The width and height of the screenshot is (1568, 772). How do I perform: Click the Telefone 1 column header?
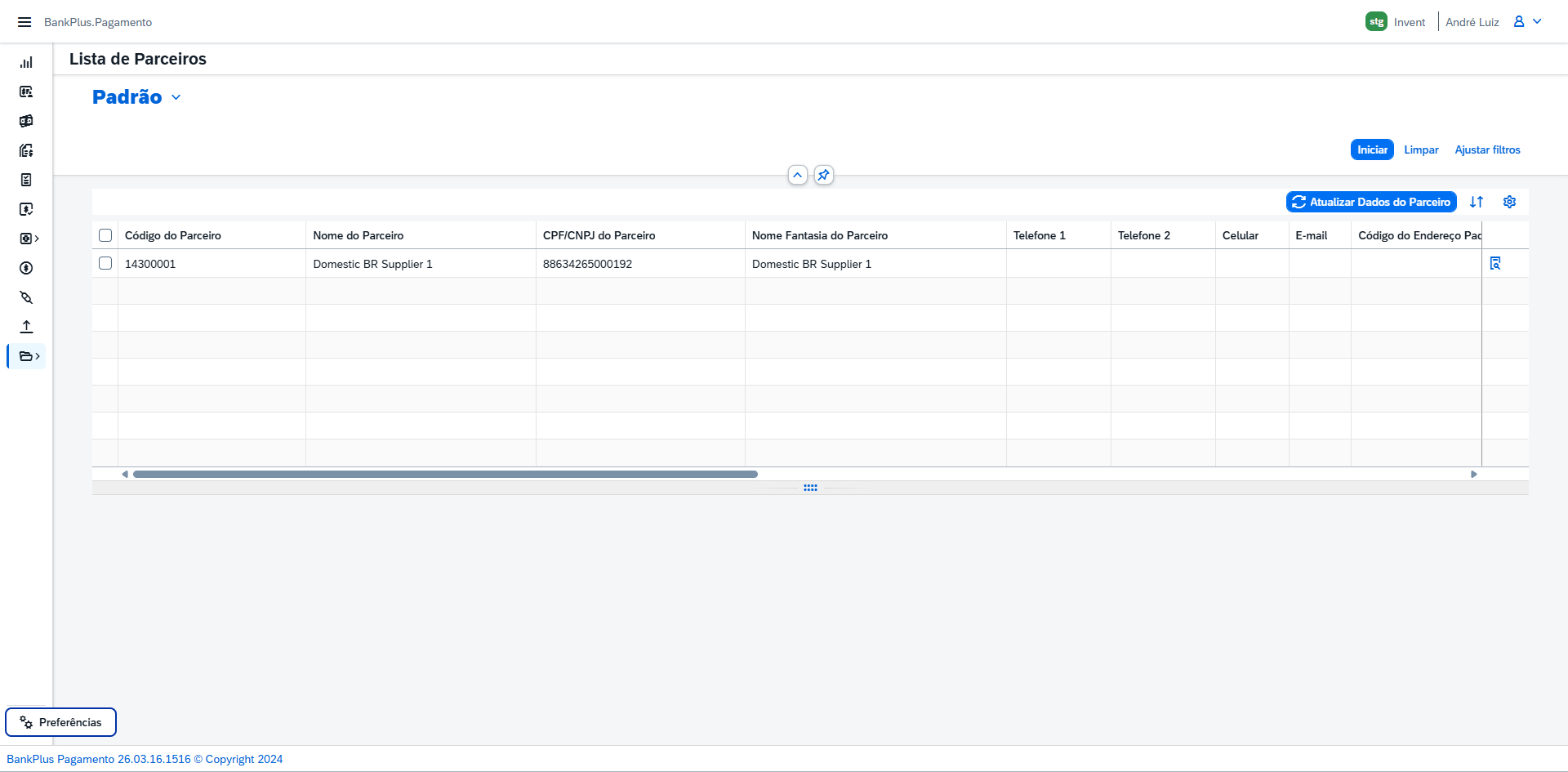click(x=1059, y=236)
